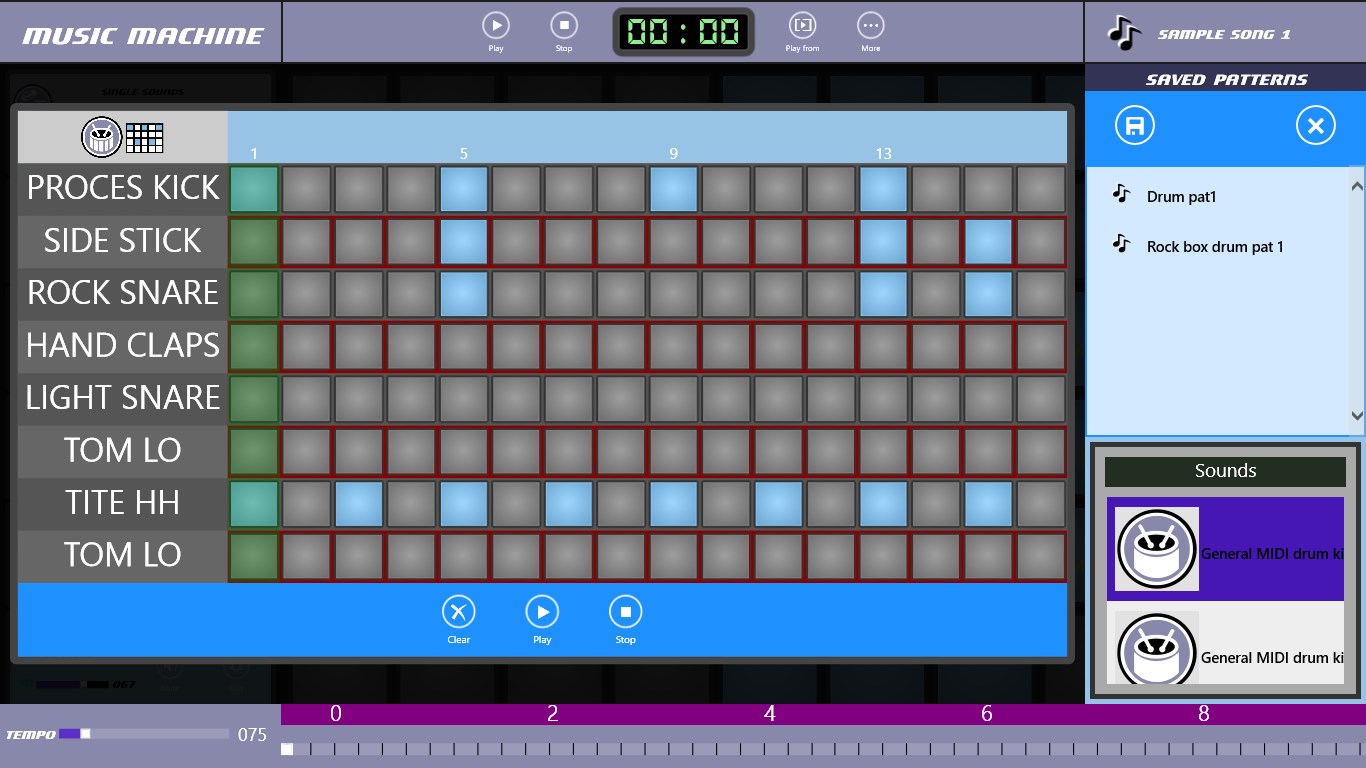Turn off step 3 on TITE HH row
The width and height of the screenshot is (1366, 768).
(x=359, y=503)
